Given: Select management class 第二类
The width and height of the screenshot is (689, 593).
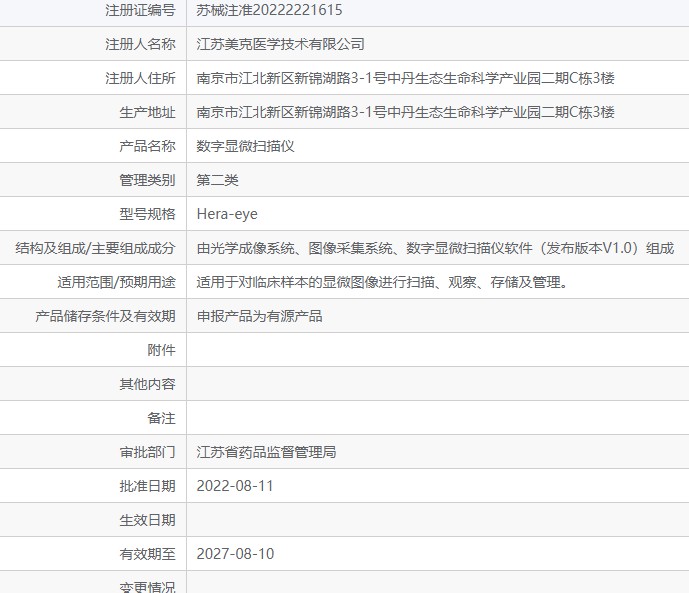Looking at the screenshot, I should click(217, 180).
